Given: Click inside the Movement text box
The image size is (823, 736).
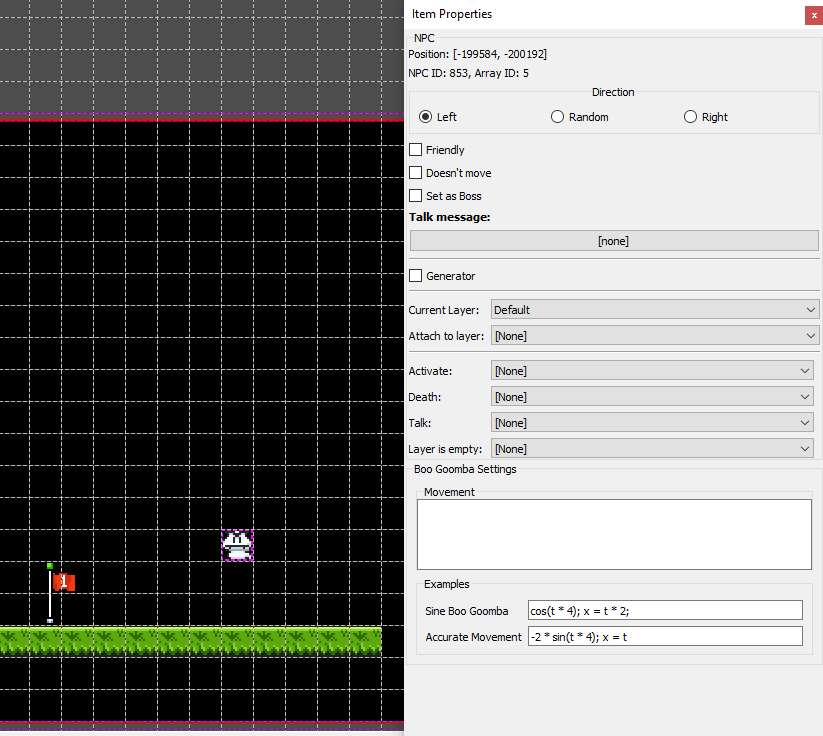Looking at the screenshot, I should pos(614,534).
